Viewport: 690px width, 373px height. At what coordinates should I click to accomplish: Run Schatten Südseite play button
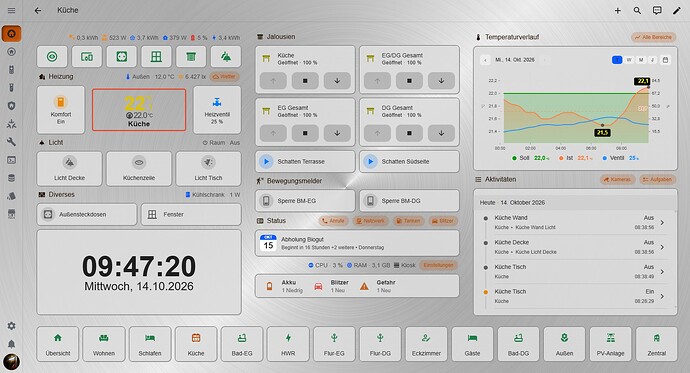pos(371,161)
